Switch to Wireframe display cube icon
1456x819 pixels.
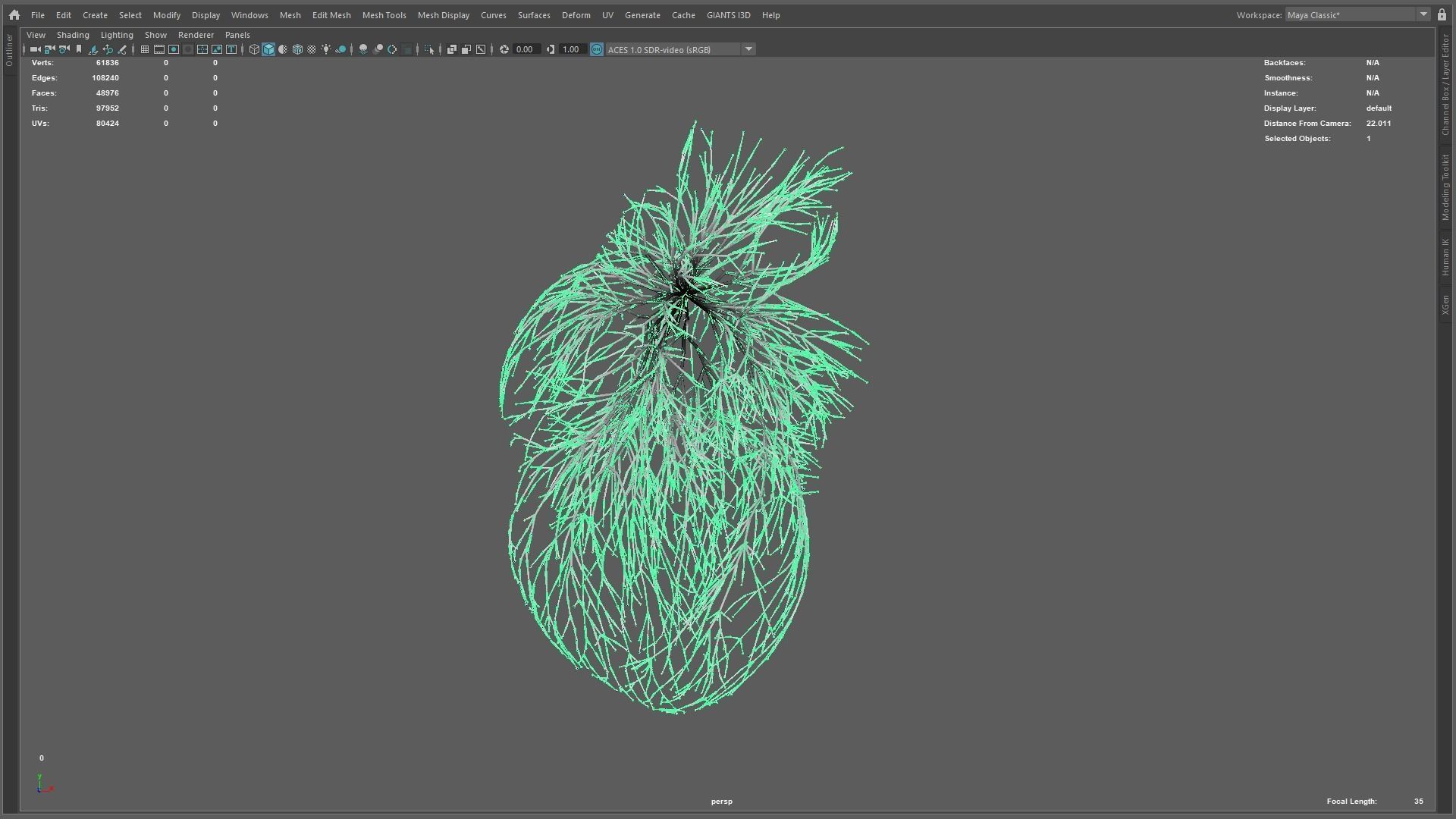click(254, 49)
